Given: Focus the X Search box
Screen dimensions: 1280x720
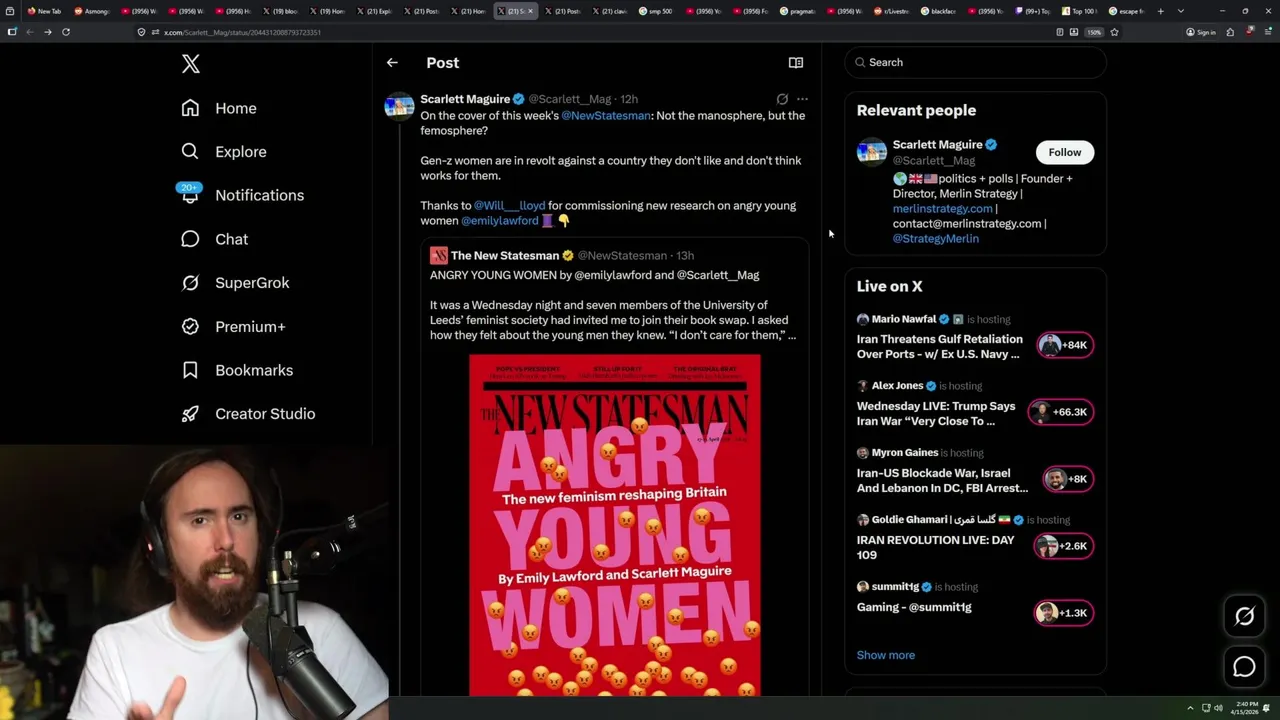Looking at the screenshot, I should (x=976, y=62).
